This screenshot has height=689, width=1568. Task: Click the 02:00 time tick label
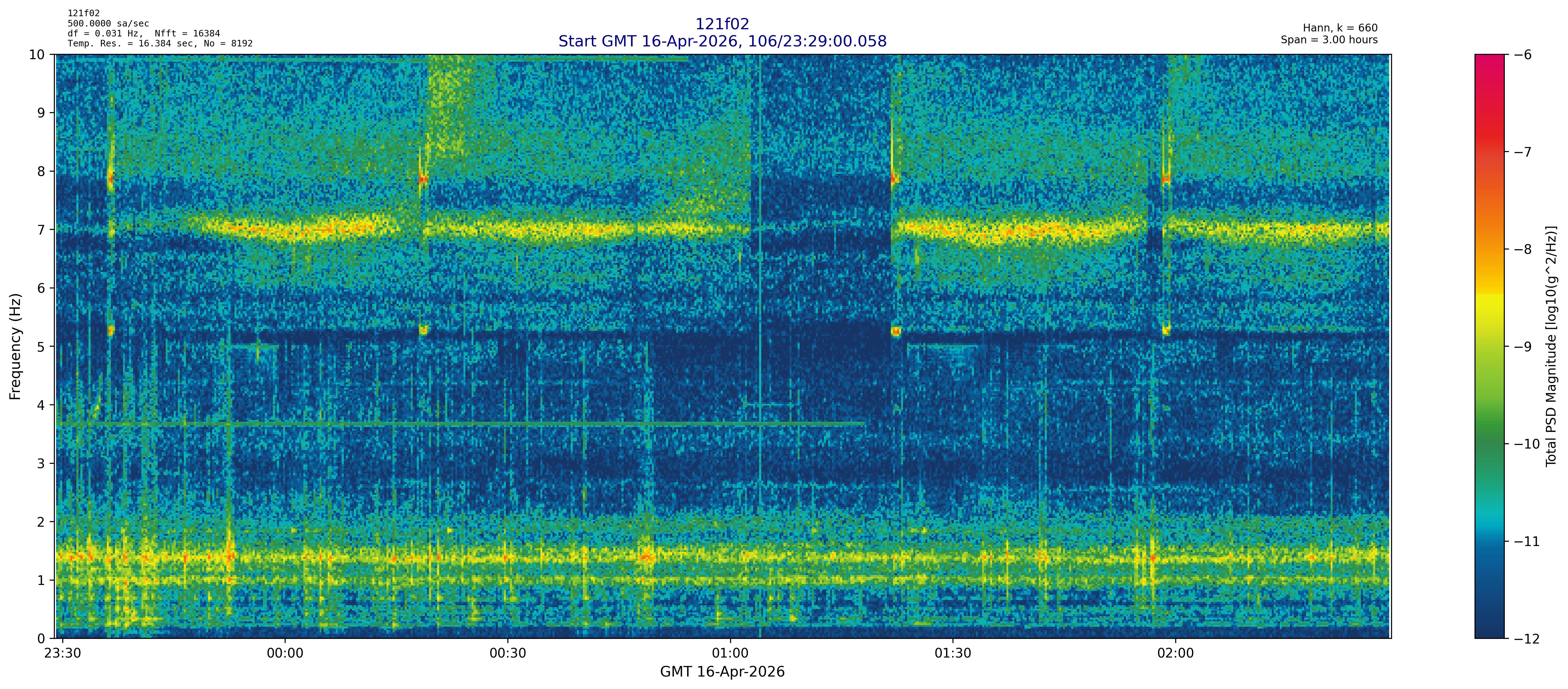[x=1176, y=654]
